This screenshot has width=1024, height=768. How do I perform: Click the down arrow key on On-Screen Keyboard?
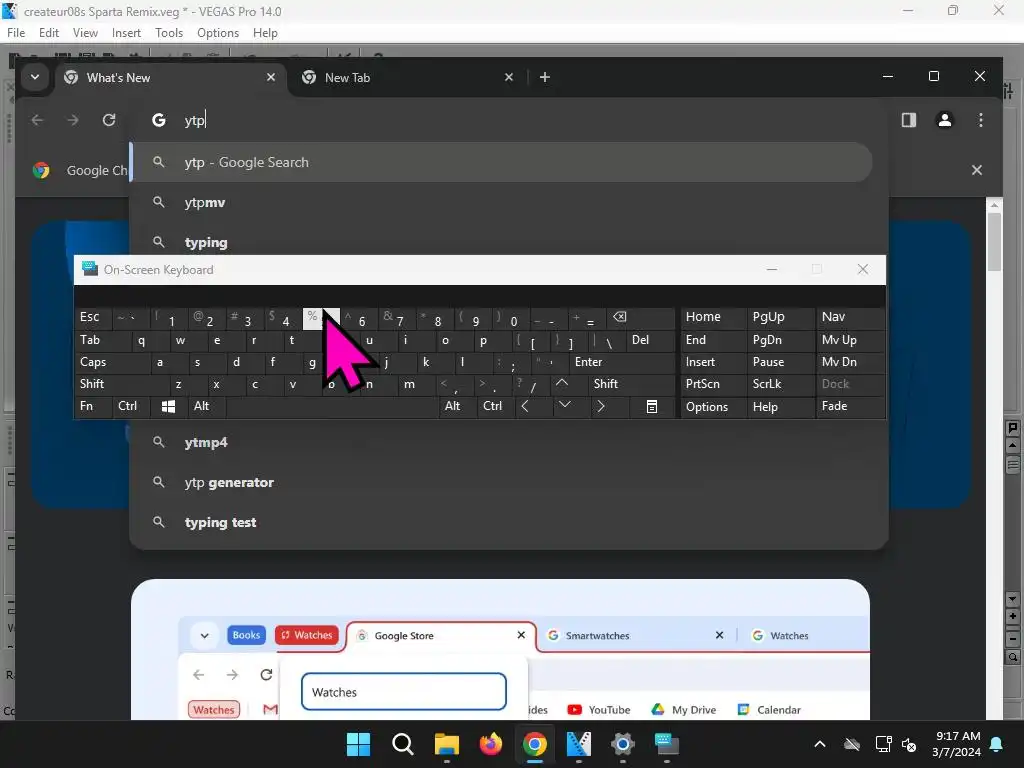(565, 406)
